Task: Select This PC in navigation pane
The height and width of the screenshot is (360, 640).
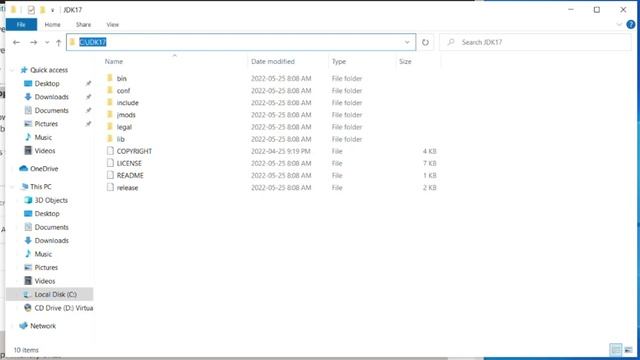Action: click(x=40, y=187)
